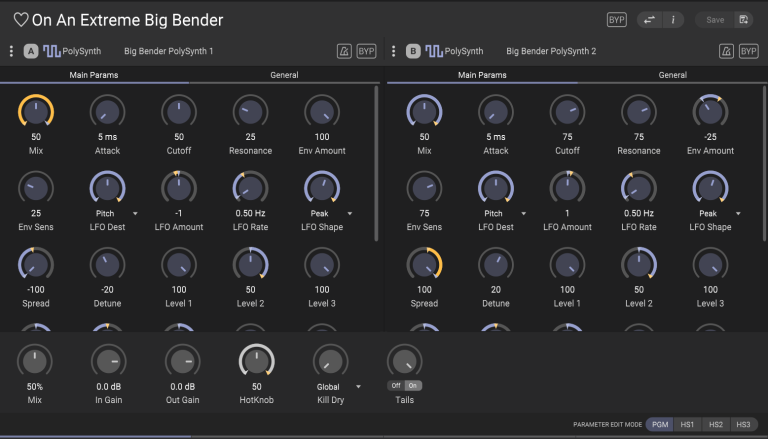Select the slot B badge
The width and height of the screenshot is (768, 439).
413,51
